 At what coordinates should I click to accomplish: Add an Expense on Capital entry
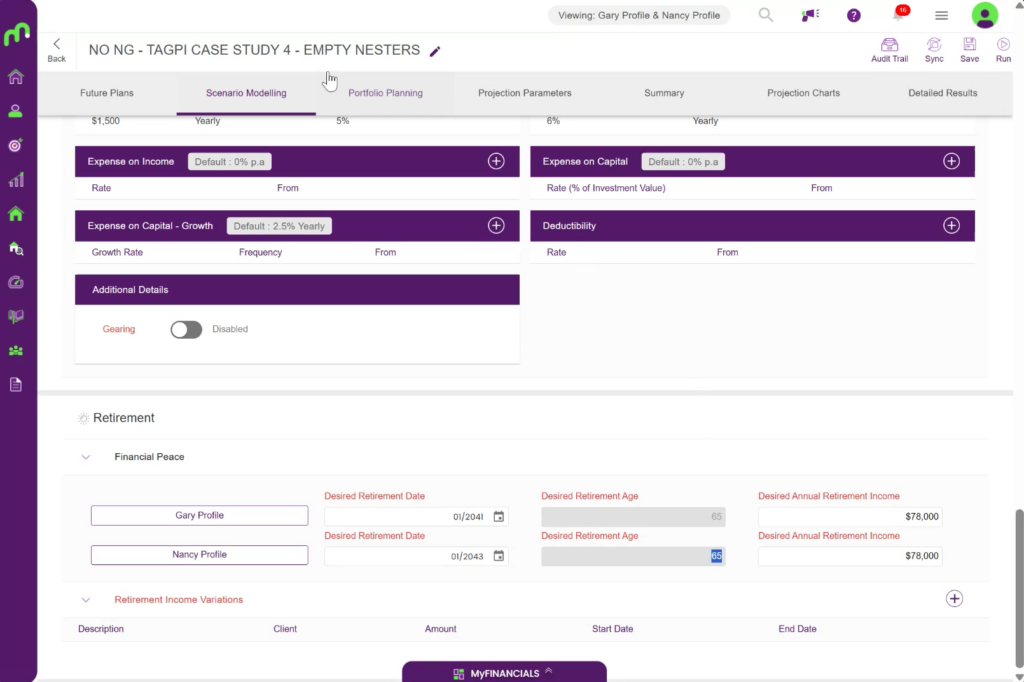pos(952,161)
